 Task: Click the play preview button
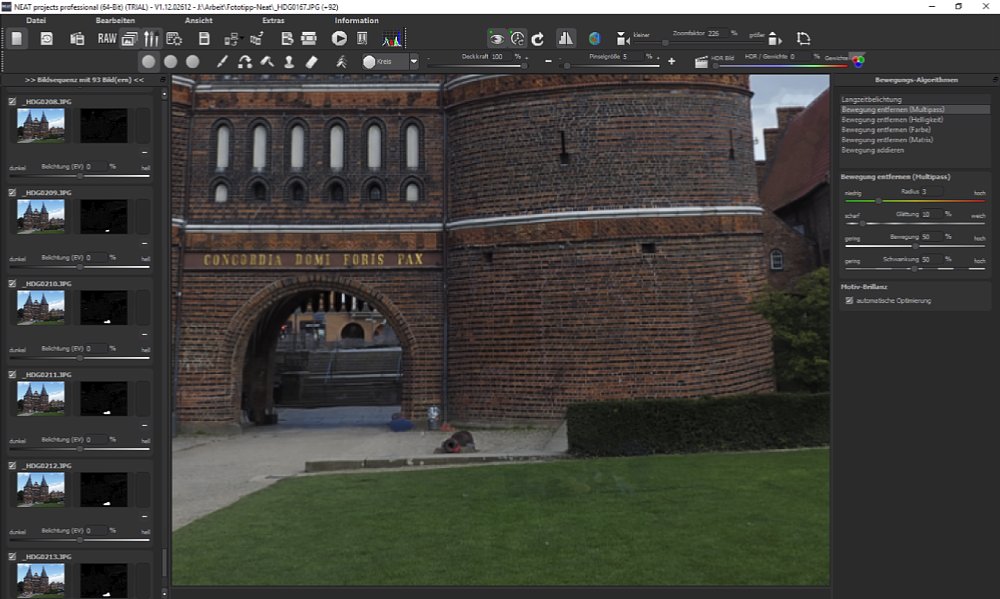coord(339,39)
